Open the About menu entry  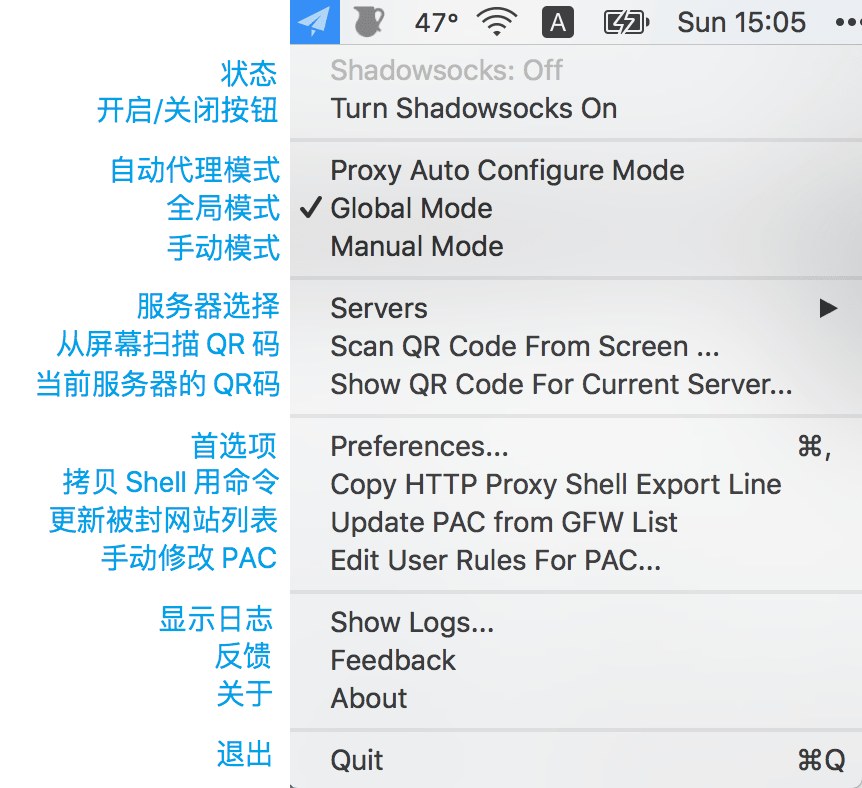click(x=576, y=698)
